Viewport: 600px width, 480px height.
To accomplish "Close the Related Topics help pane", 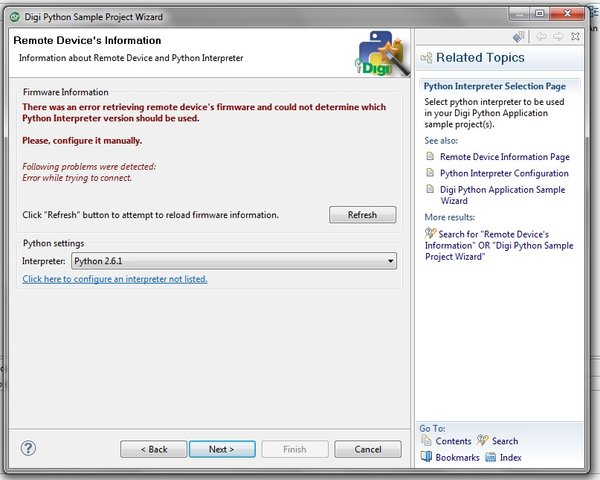I will (x=575, y=37).
